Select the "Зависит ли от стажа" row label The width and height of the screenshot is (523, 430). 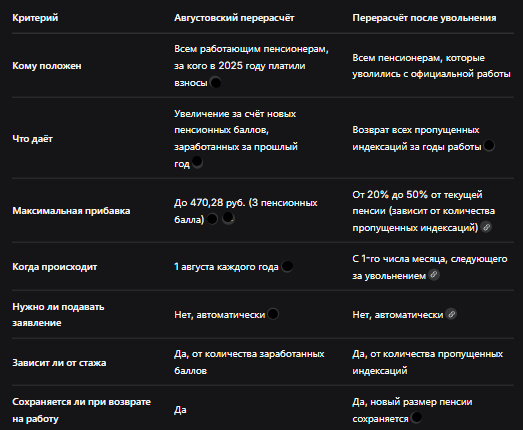pos(59,363)
